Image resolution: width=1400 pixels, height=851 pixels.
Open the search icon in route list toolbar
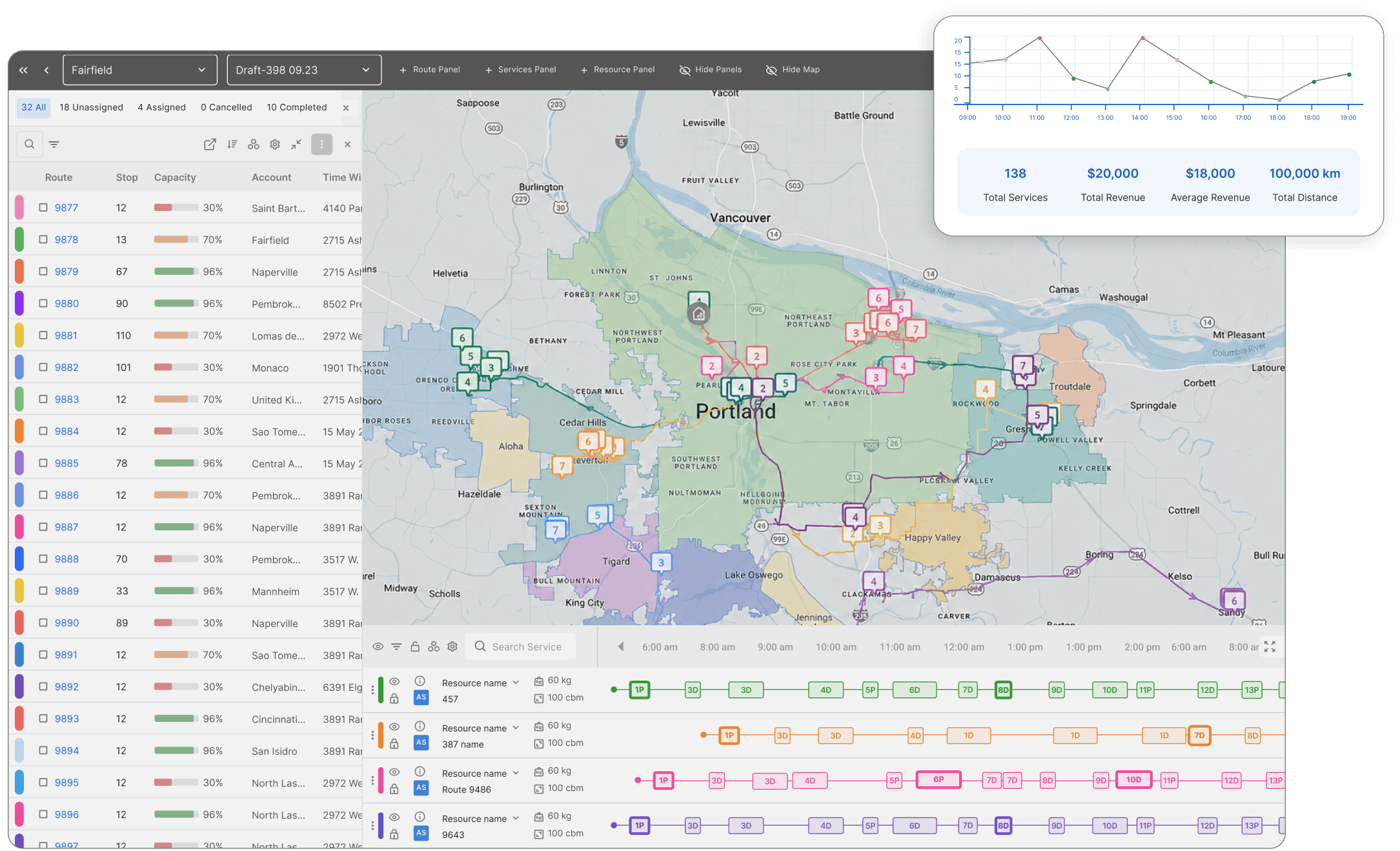pyautogui.click(x=30, y=145)
